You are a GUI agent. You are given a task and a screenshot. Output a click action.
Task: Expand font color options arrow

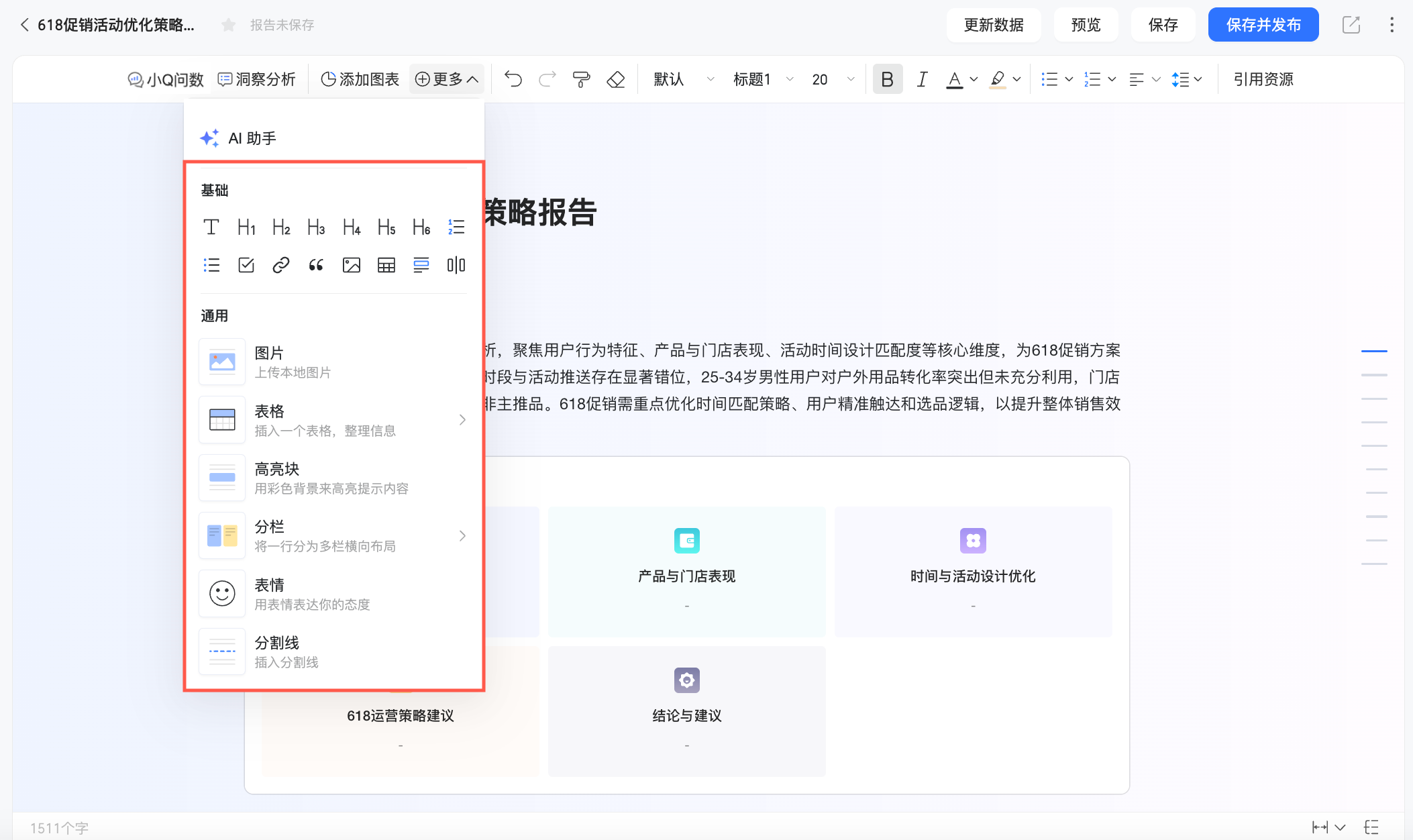click(x=974, y=79)
